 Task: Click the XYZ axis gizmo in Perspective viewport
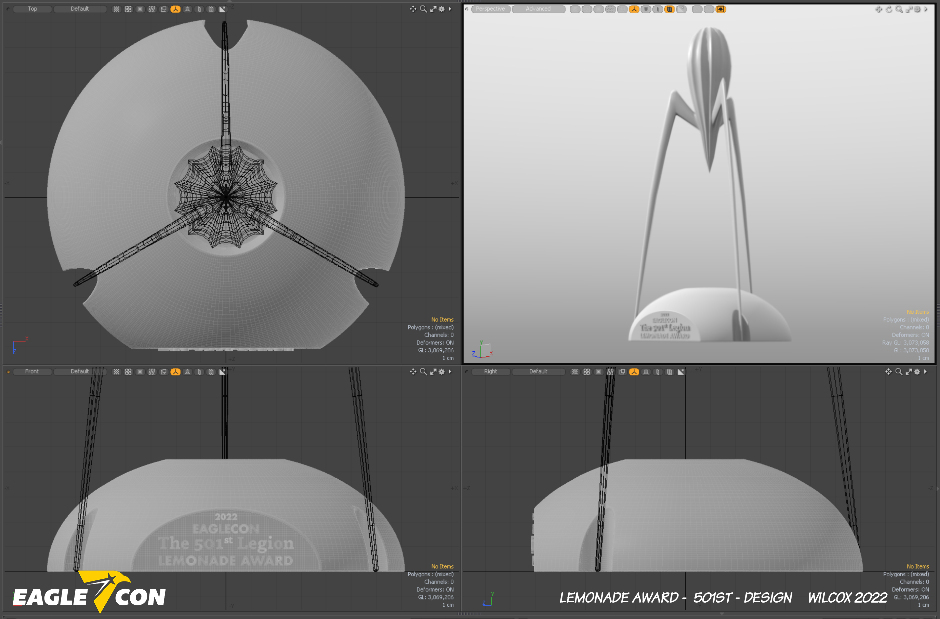tap(482, 349)
